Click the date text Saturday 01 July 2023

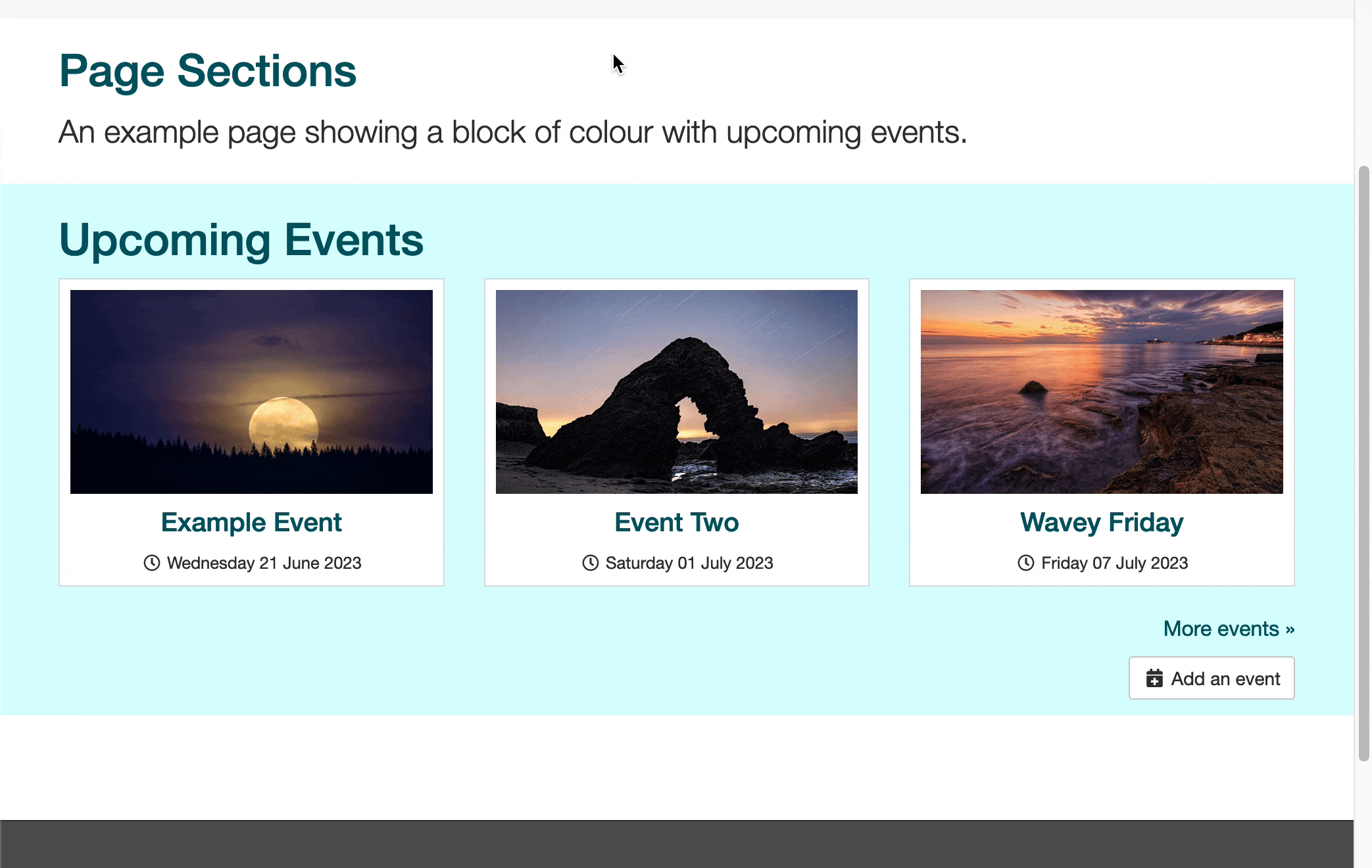689,563
